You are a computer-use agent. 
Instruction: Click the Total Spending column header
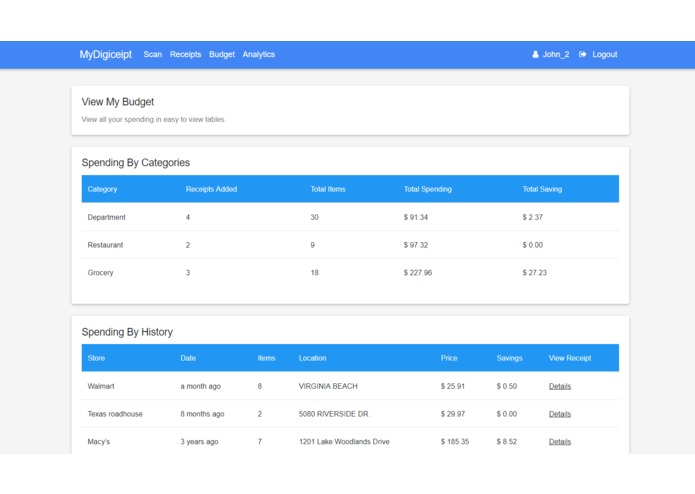click(x=427, y=189)
